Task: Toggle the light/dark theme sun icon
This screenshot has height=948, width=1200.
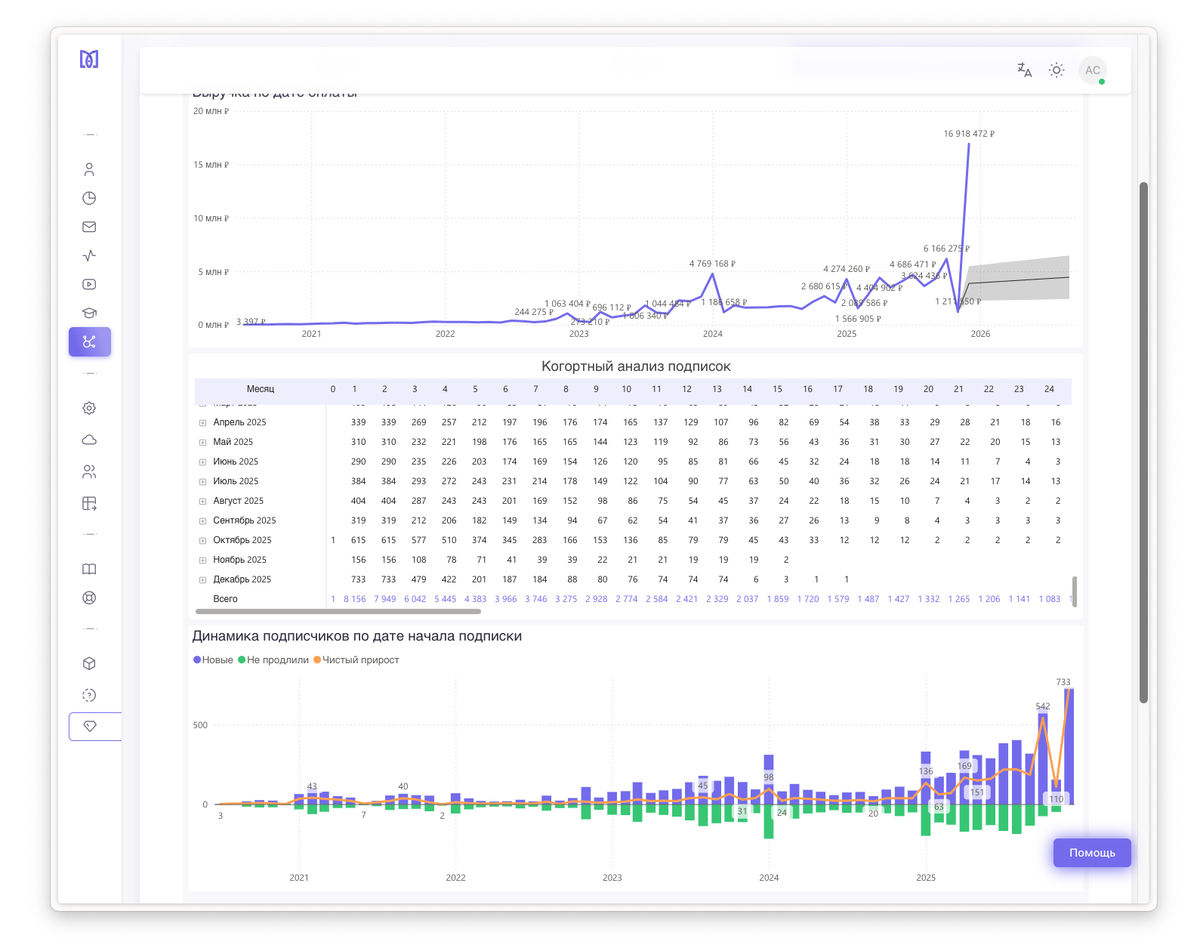Action: tap(1056, 70)
